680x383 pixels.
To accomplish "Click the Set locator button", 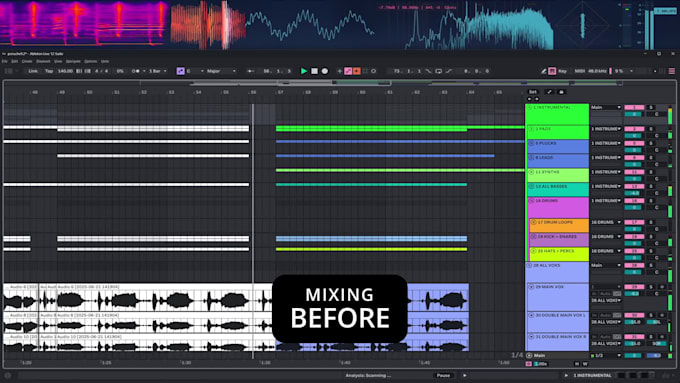I will 533,92.
